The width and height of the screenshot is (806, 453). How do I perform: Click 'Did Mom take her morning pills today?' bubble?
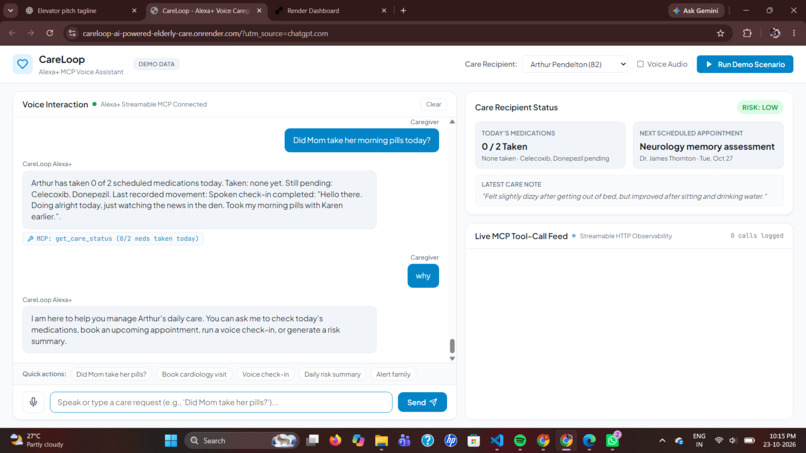pyautogui.click(x=361, y=140)
